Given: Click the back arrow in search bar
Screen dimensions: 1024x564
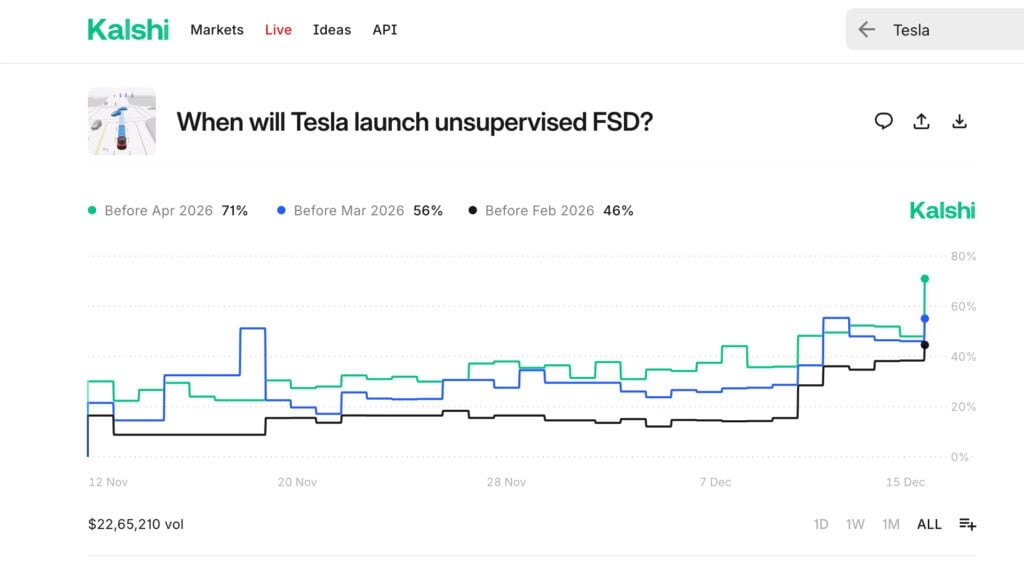Looking at the screenshot, I should pos(867,30).
